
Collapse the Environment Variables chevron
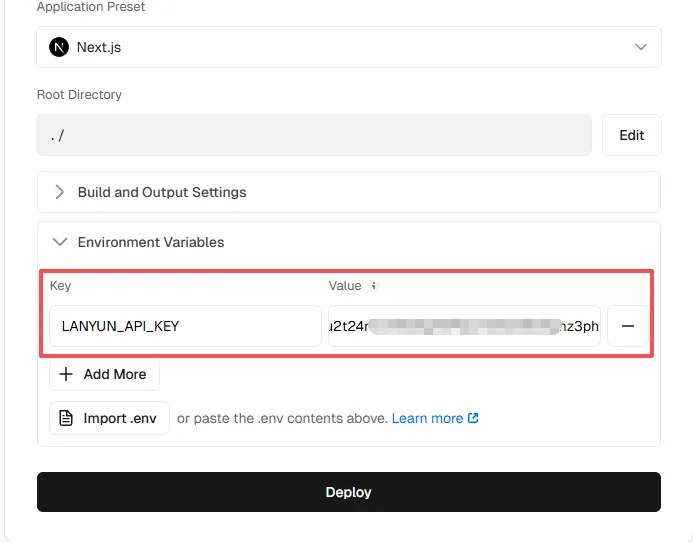tap(59, 242)
